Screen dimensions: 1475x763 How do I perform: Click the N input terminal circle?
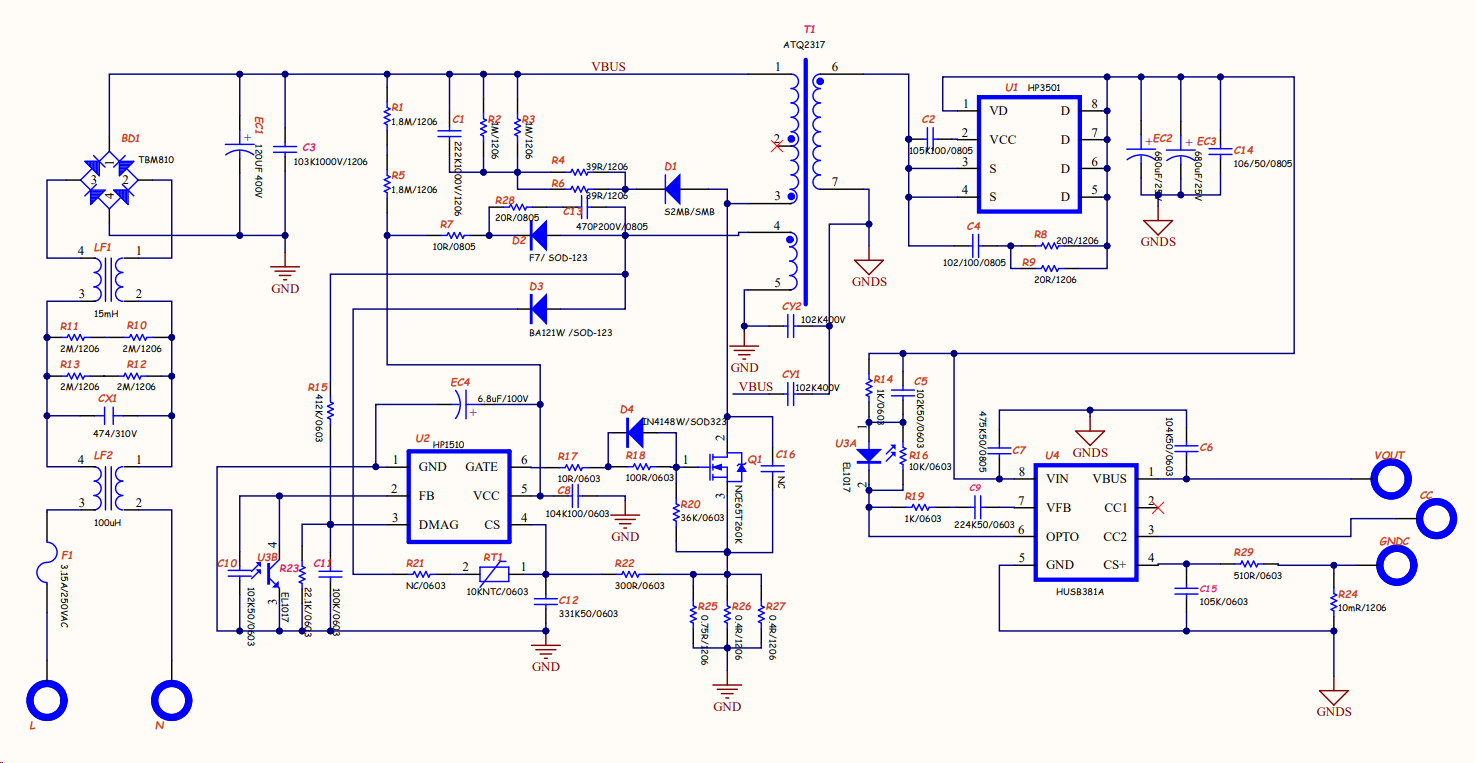pos(172,699)
